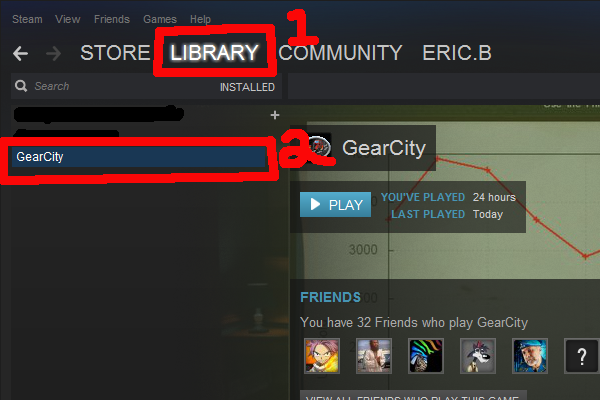The image size is (600, 400).
Task: Open the cartoon wolf friend avatar
Action: point(478,356)
